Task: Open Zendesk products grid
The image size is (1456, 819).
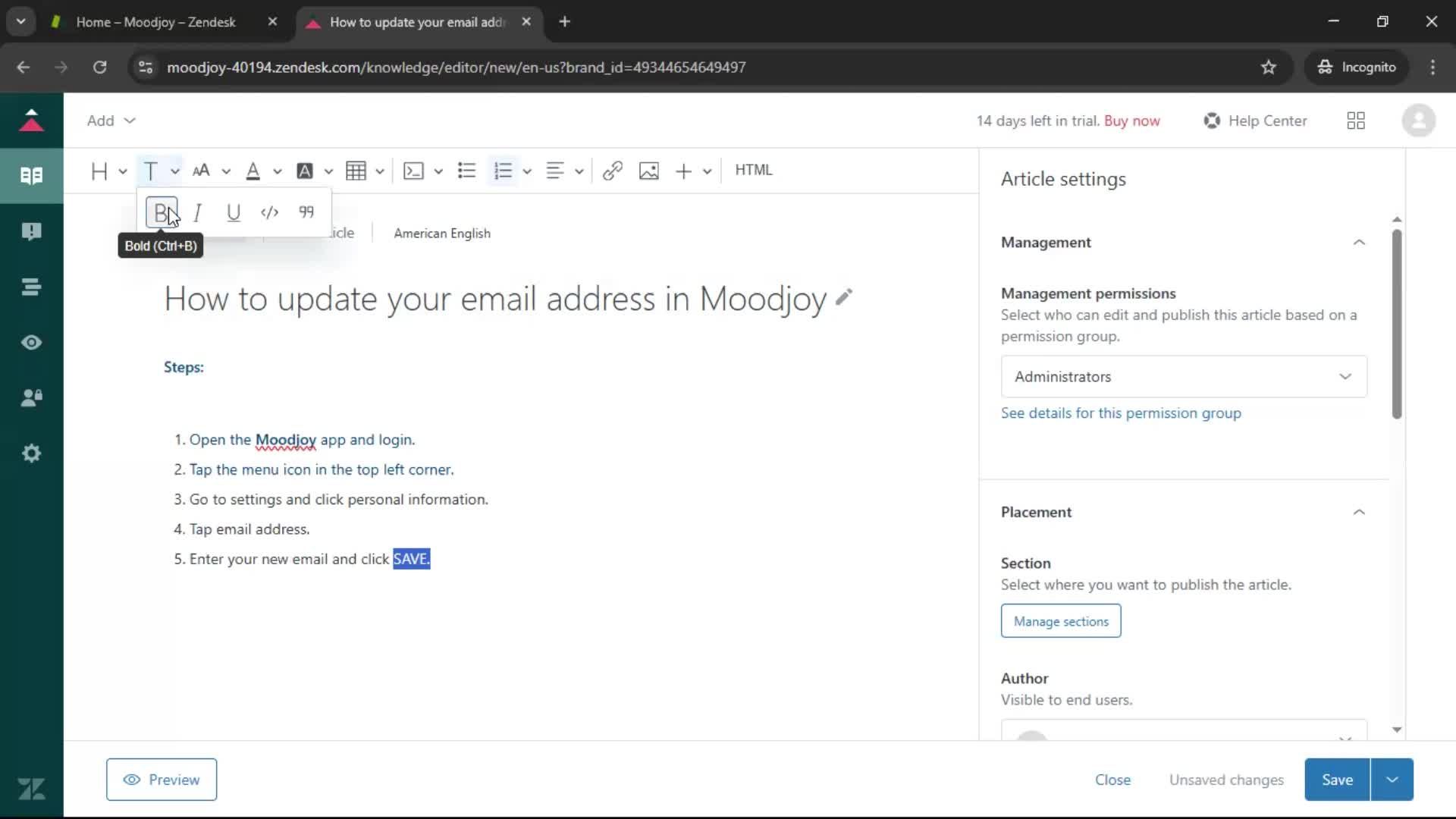Action: tap(1356, 121)
